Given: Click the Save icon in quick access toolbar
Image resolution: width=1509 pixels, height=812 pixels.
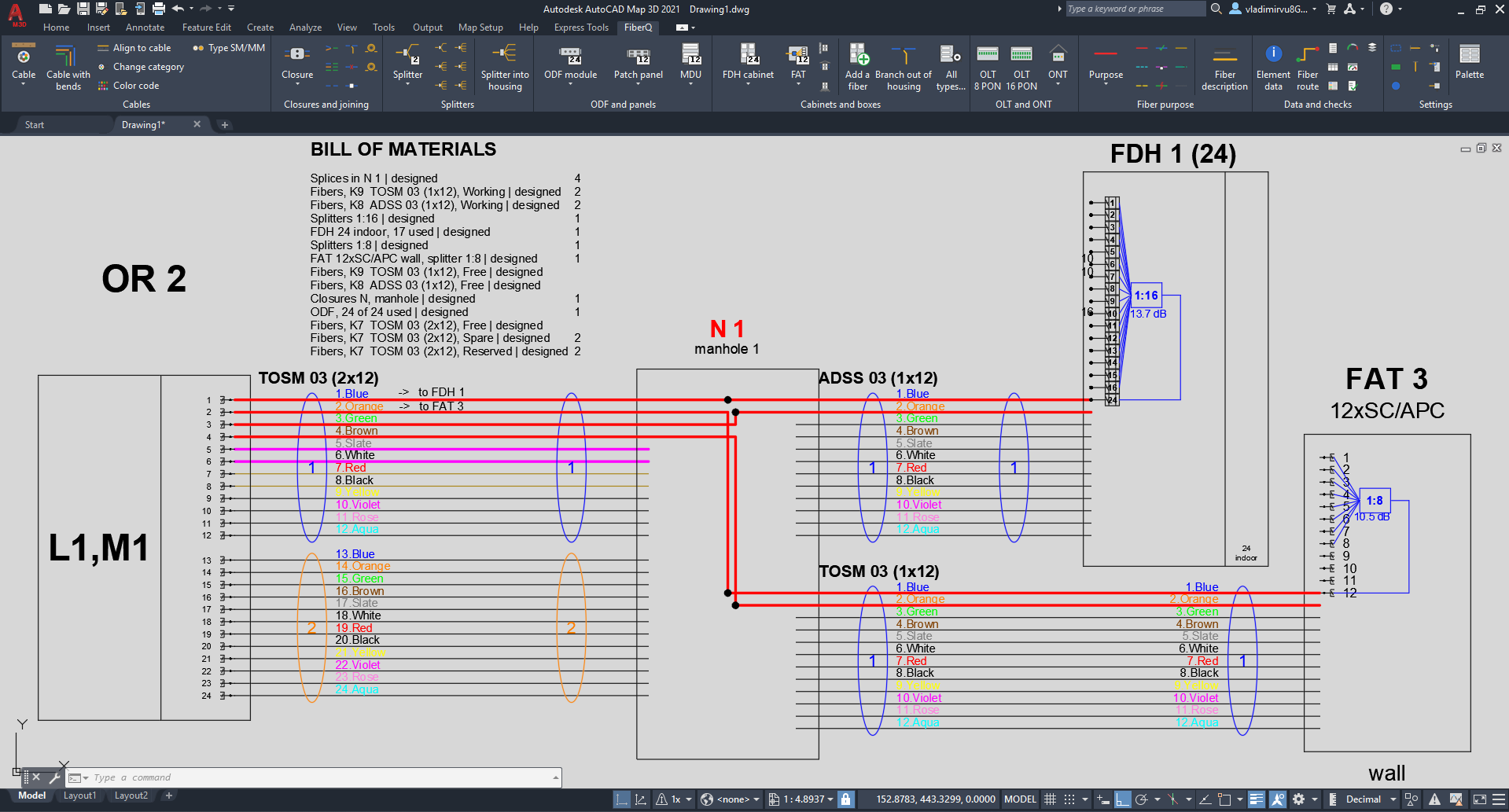Looking at the screenshot, I should point(83,9).
